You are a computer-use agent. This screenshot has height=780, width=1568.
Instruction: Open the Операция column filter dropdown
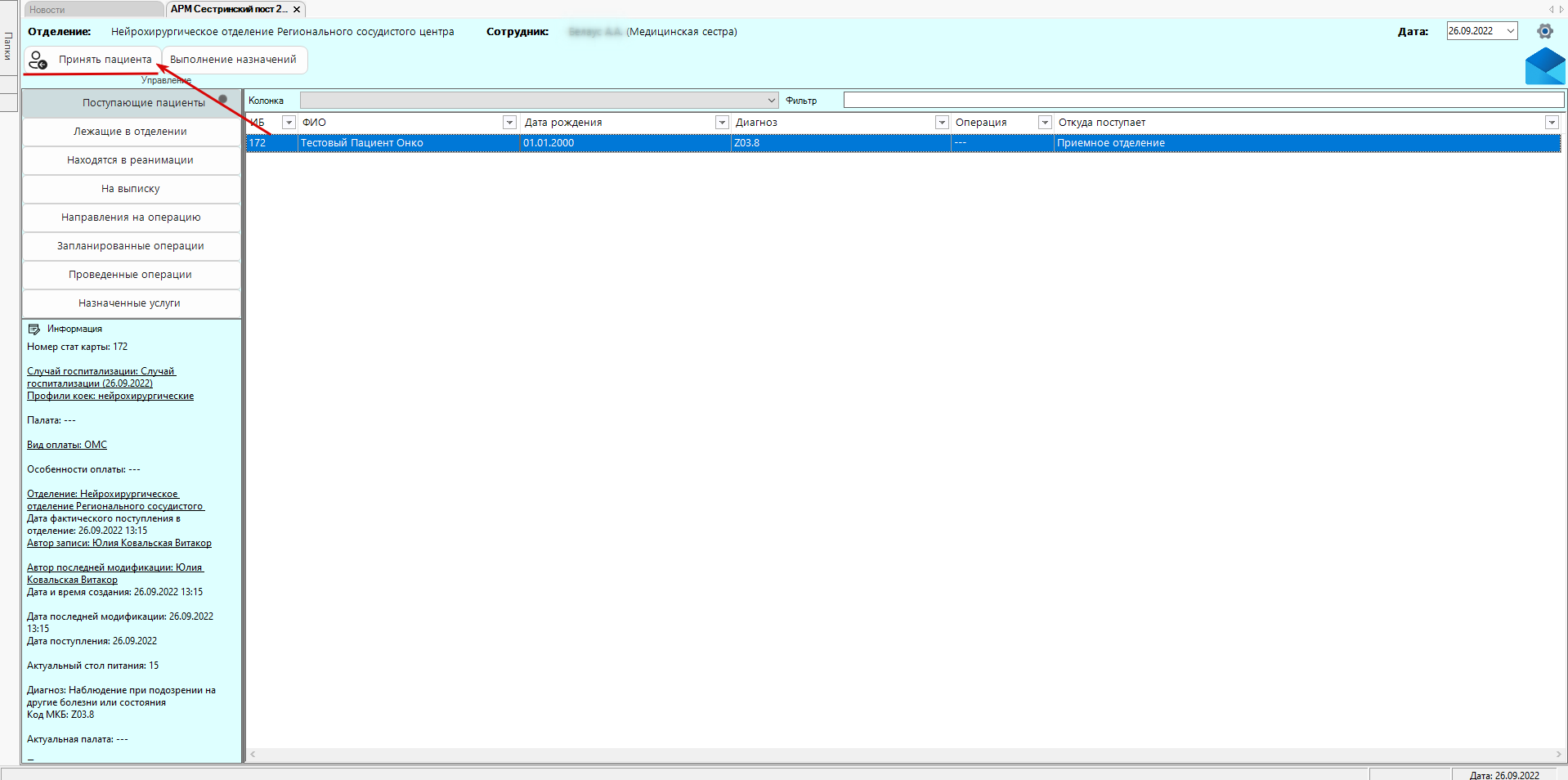[x=1045, y=122]
